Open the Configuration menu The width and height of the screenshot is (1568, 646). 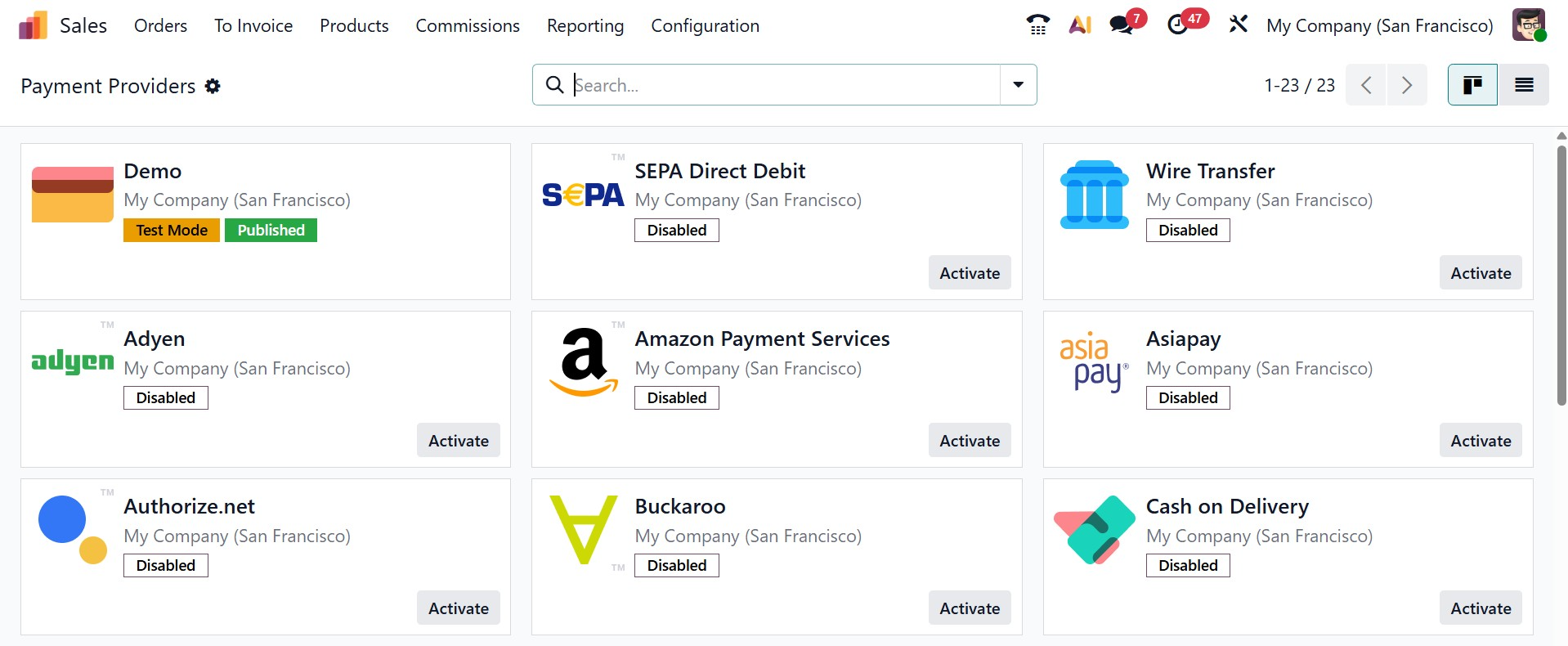705,26
